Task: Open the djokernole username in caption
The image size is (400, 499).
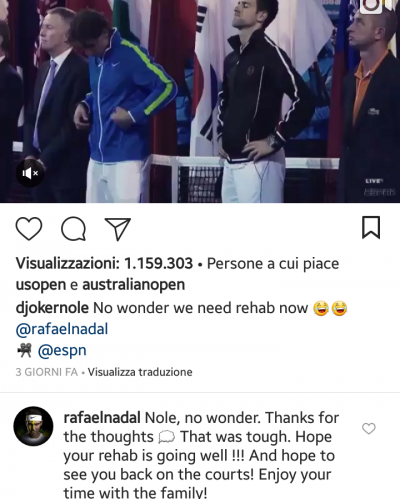Action: pos(52,308)
